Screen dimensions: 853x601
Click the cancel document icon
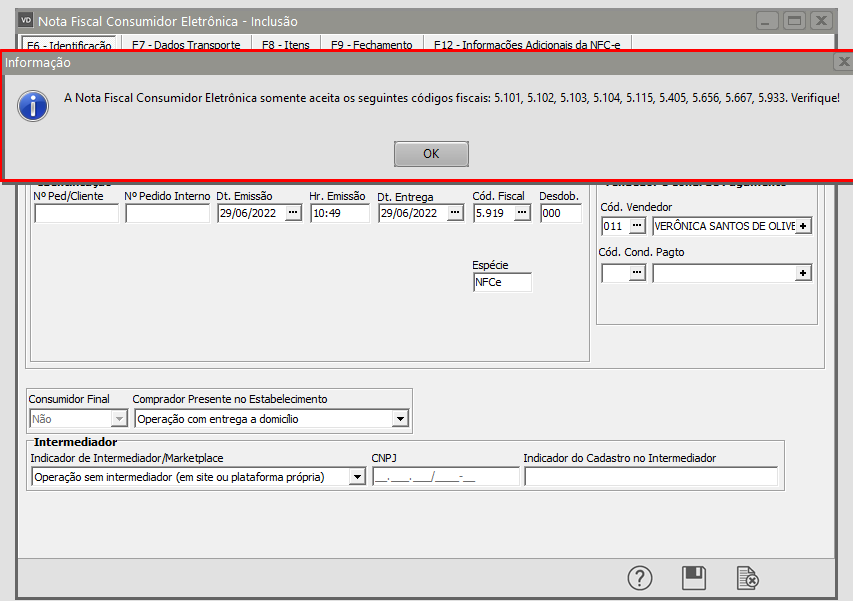(747, 578)
